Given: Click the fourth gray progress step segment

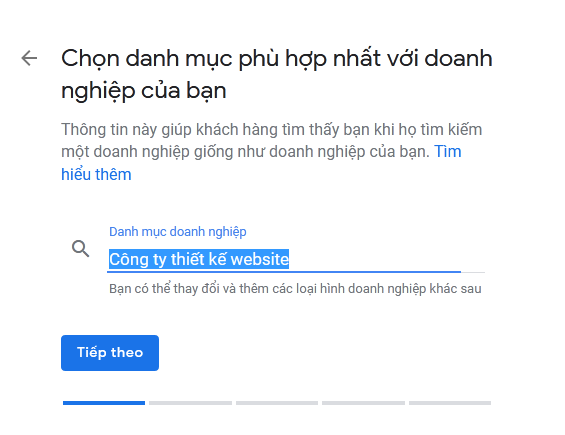Looking at the screenshot, I should point(364,403).
